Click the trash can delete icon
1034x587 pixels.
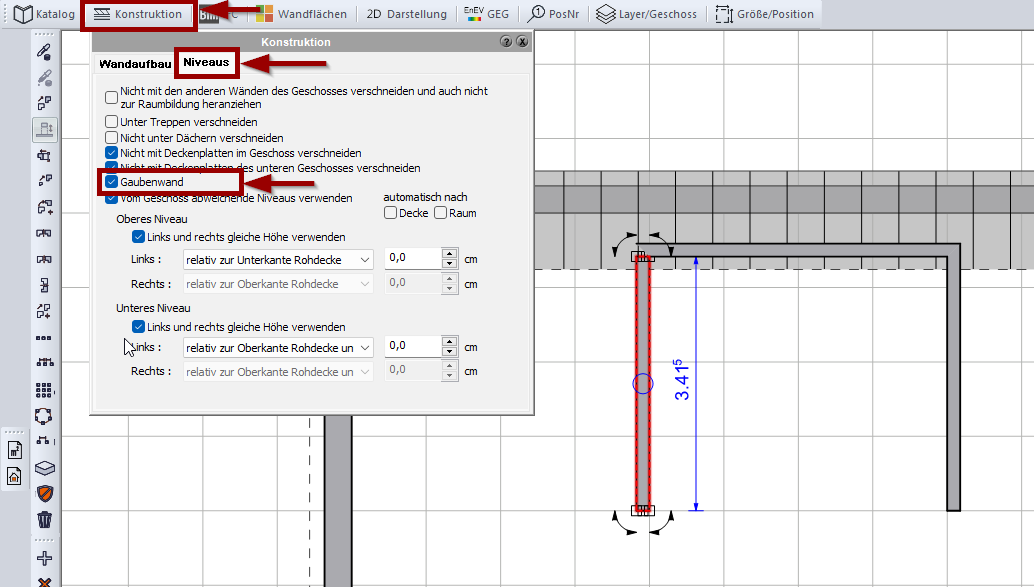(44, 520)
